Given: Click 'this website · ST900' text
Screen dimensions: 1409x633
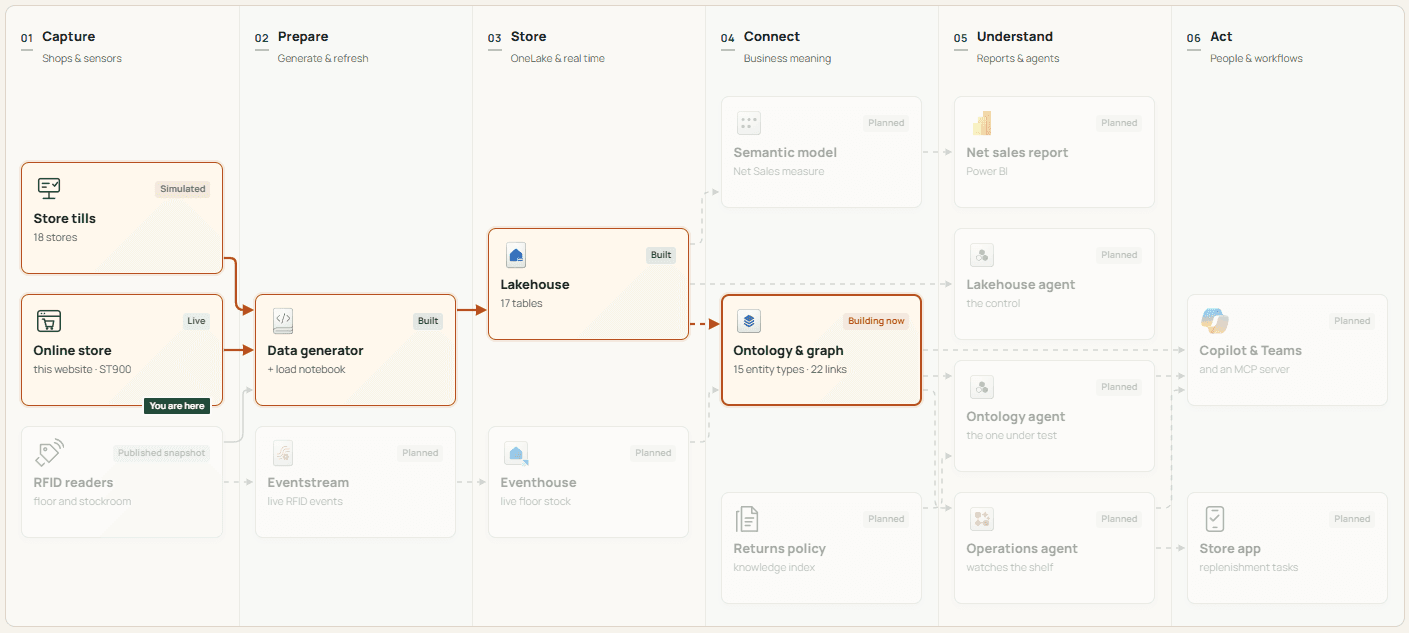Looking at the screenshot, I should coord(82,369).
